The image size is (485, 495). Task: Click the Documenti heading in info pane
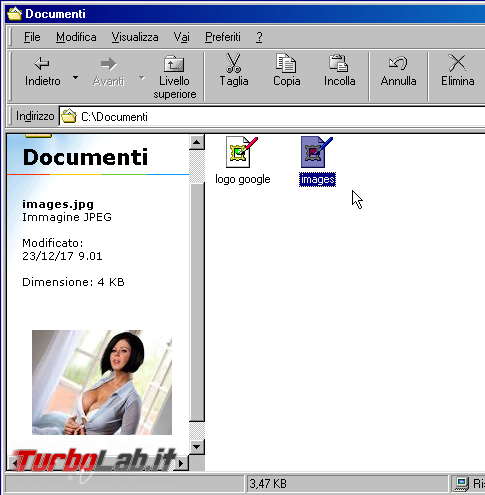coord(85,157)
